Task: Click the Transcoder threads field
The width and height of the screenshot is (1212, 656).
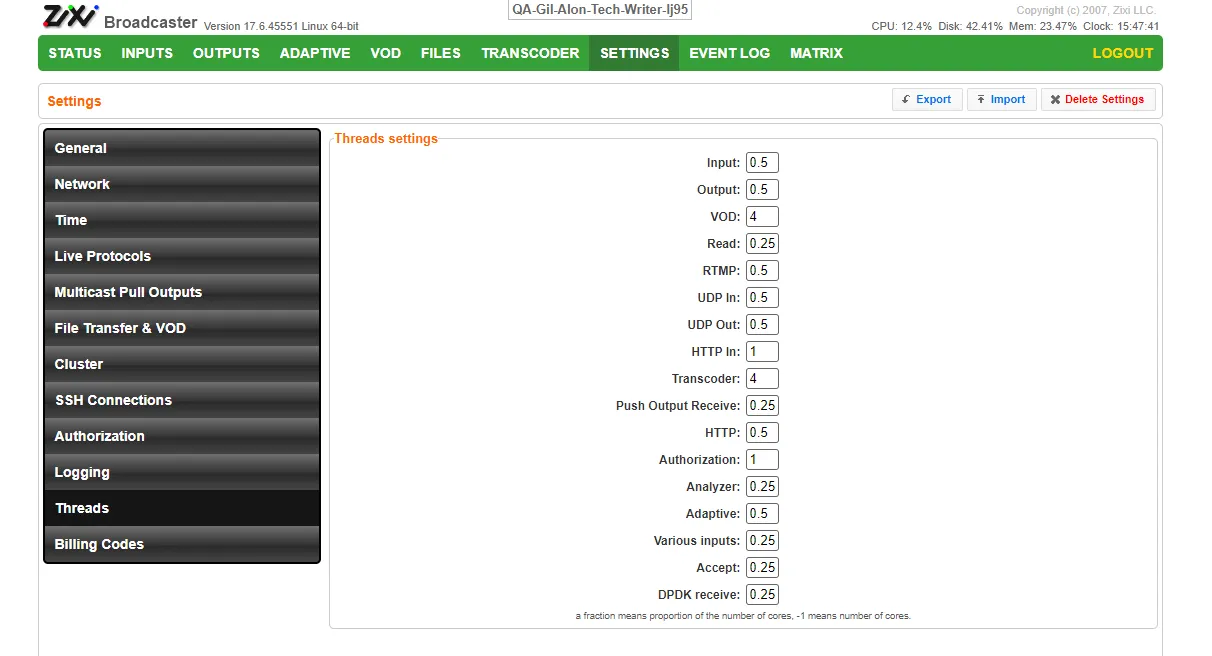Action: (x=762, y=379)
